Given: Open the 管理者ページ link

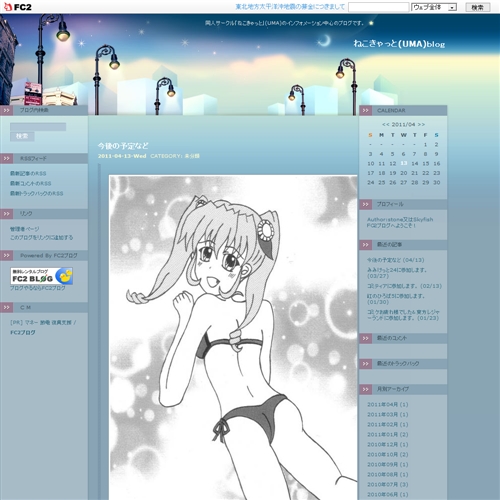Looking at the screenshot, I should 24,229.
